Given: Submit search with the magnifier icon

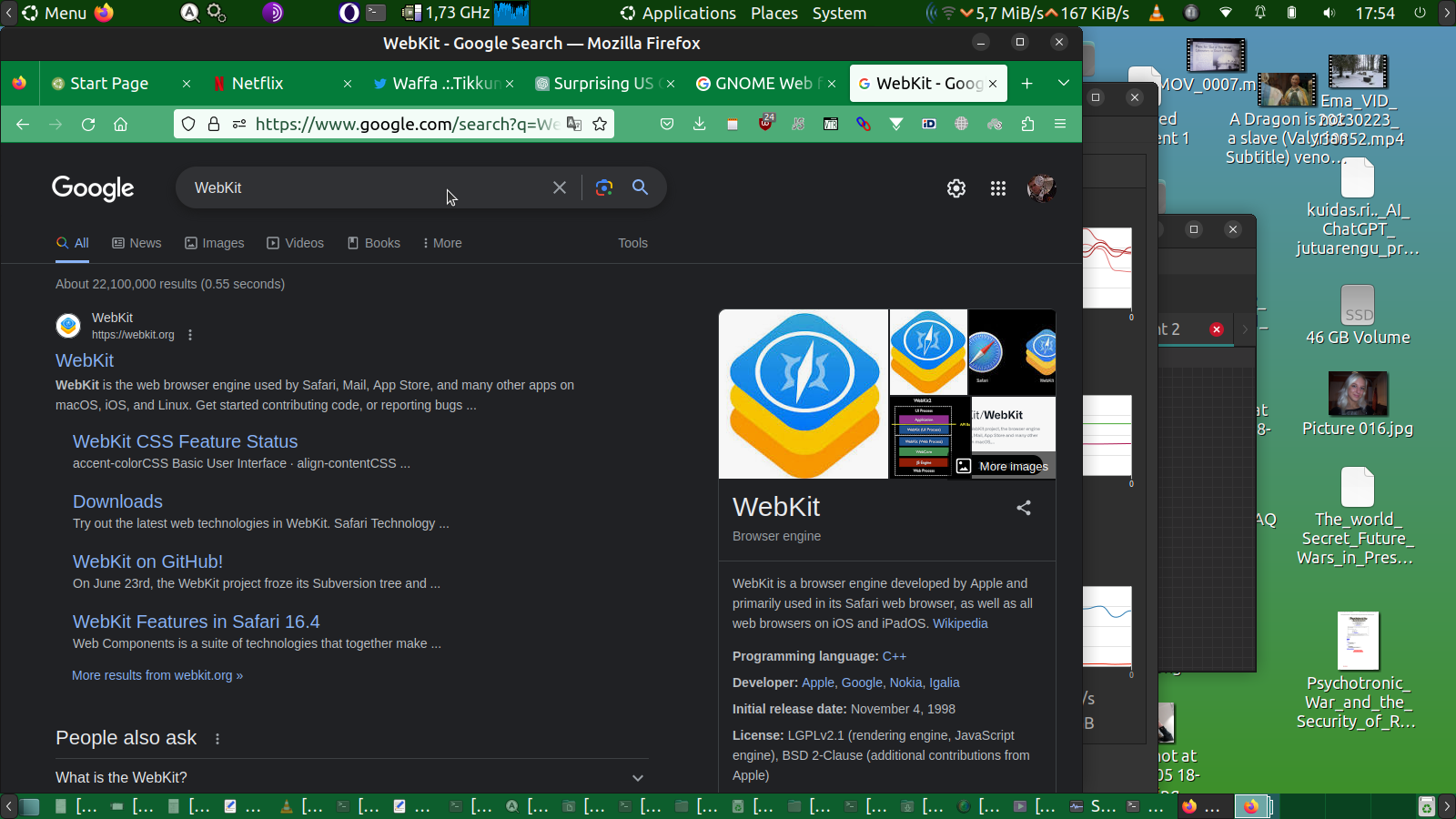Looking at the screenshot, I should [641, 187].
